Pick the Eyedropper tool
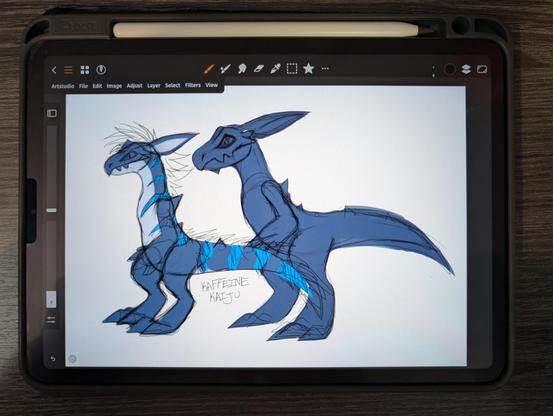 (x=275, y=69)
